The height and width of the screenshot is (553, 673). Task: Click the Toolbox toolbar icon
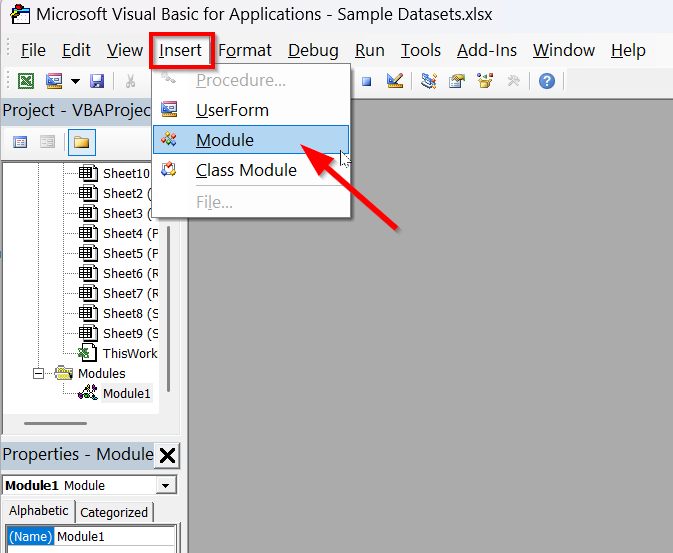(513, 81)
